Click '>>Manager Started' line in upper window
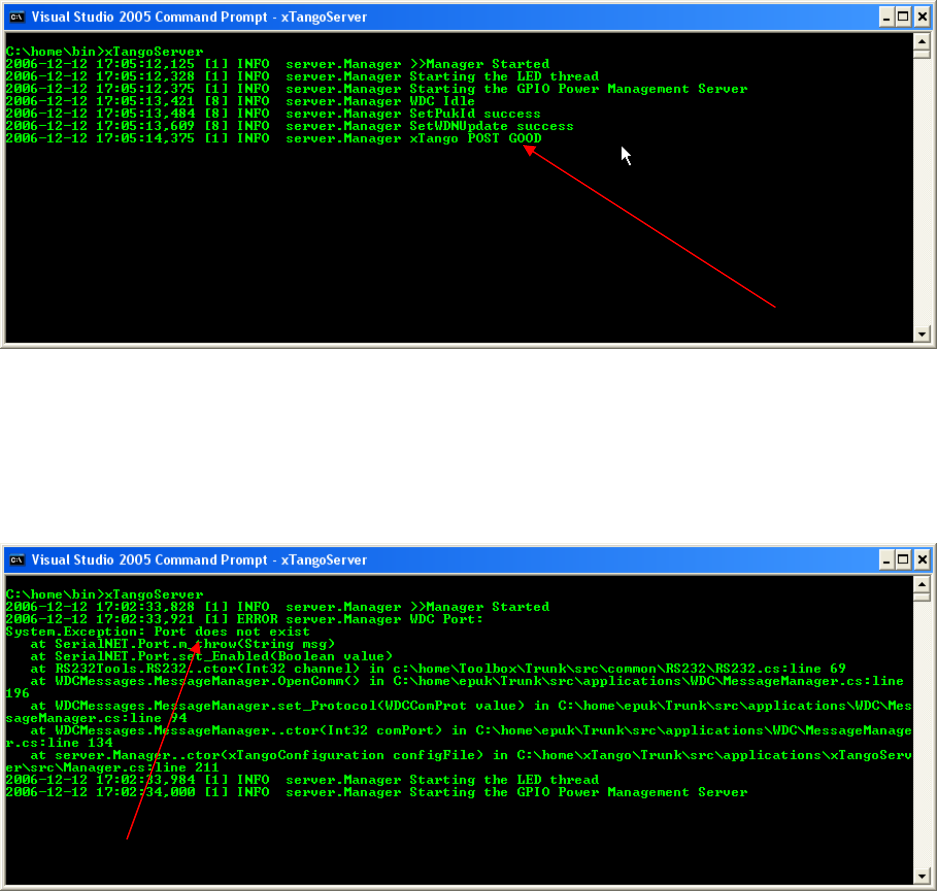Image resolution: width=937 pixels, height=891 pixels. click(277, 64)
